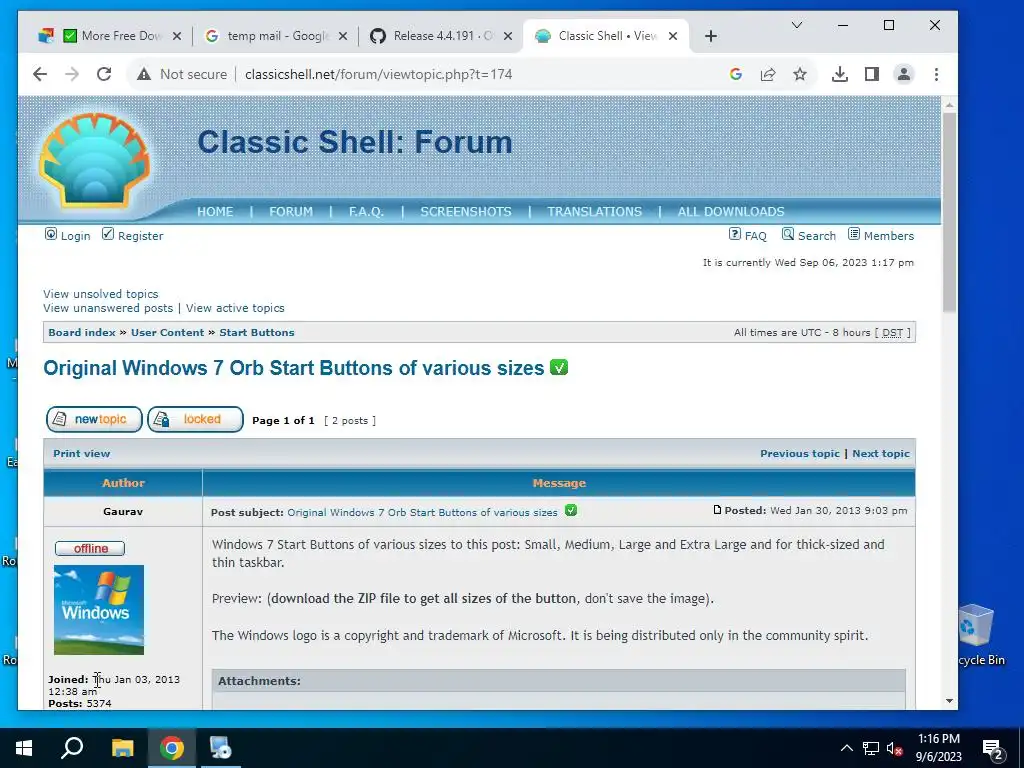The height and width of the screenshot is (768, 1024).
Task: Click Gaurav's Windows XP avatar image
Action: pos(99,610)
